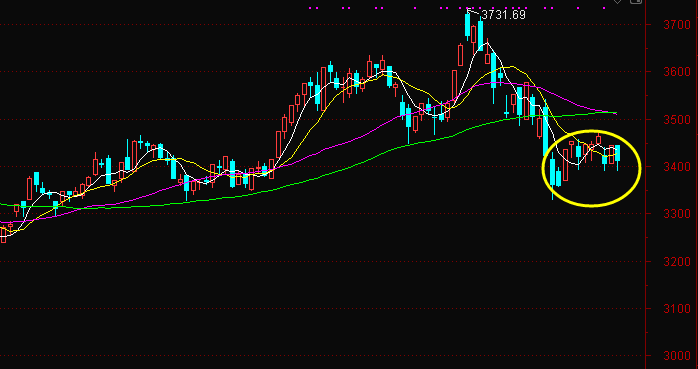The width and height of the screenshot is (698, 369).
Task: Click the peak candlestick below the 3731.69 label
Action: pyautogui.click(x=468, y=25)
